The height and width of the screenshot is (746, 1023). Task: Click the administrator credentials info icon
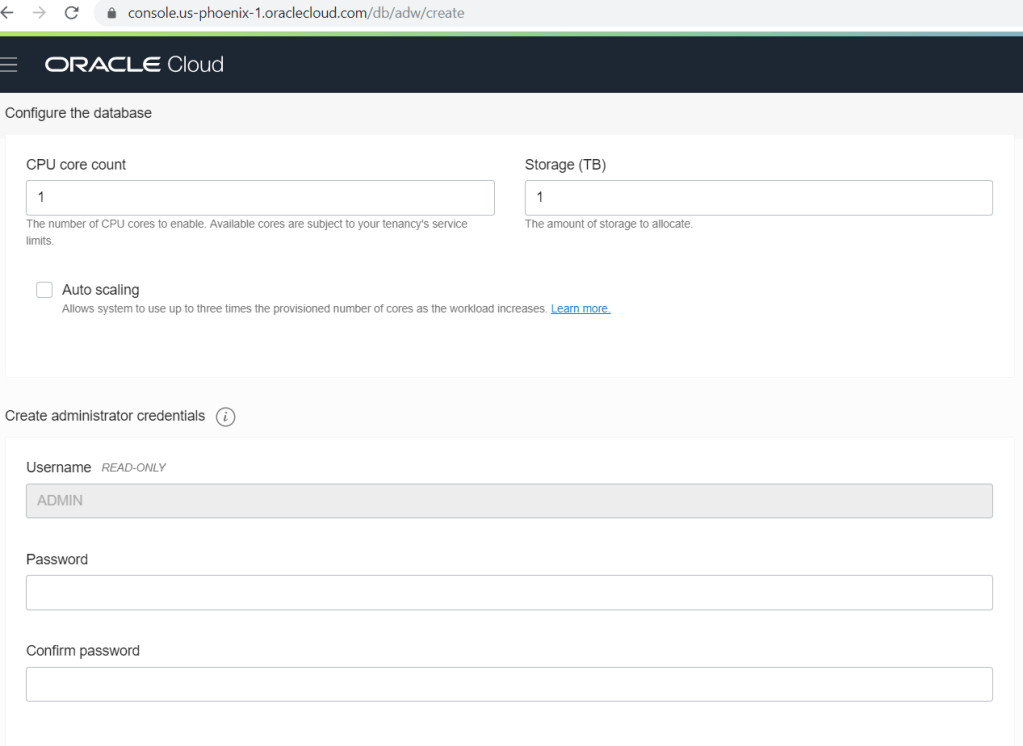[226, 417]
